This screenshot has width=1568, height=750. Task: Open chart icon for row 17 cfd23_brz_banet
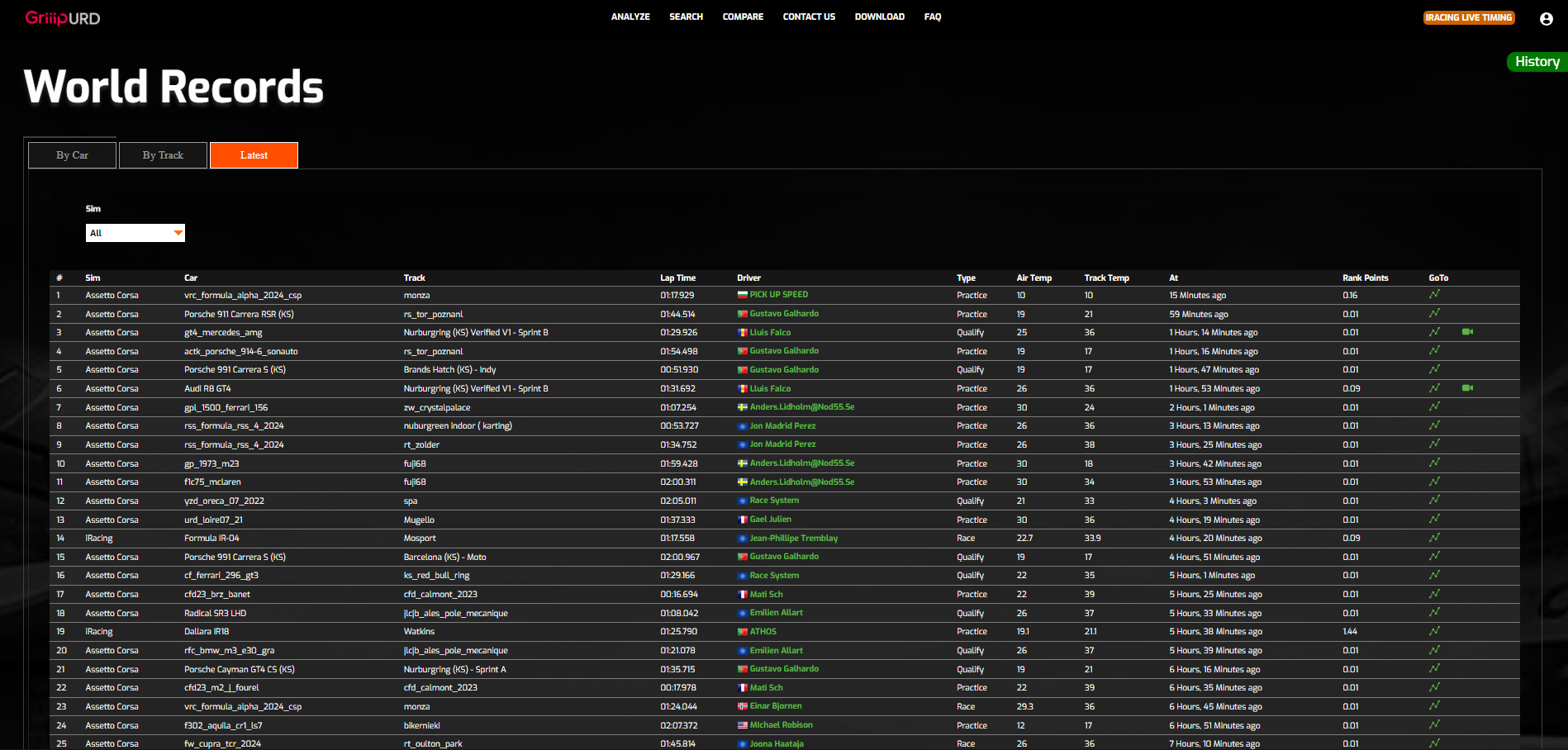tap(1434, 594)
